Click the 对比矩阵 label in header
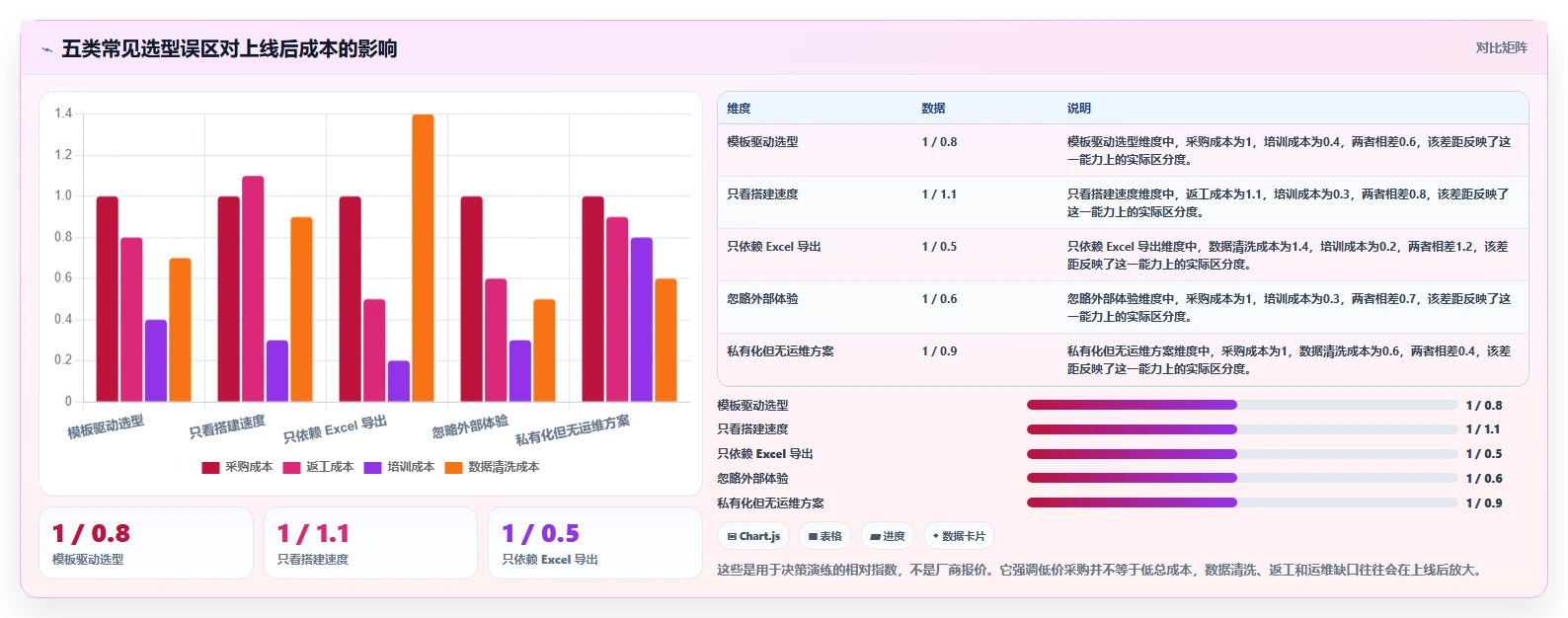This screenshot has height=618, width=1568. pyautogui.click(x=1501, y=47)
